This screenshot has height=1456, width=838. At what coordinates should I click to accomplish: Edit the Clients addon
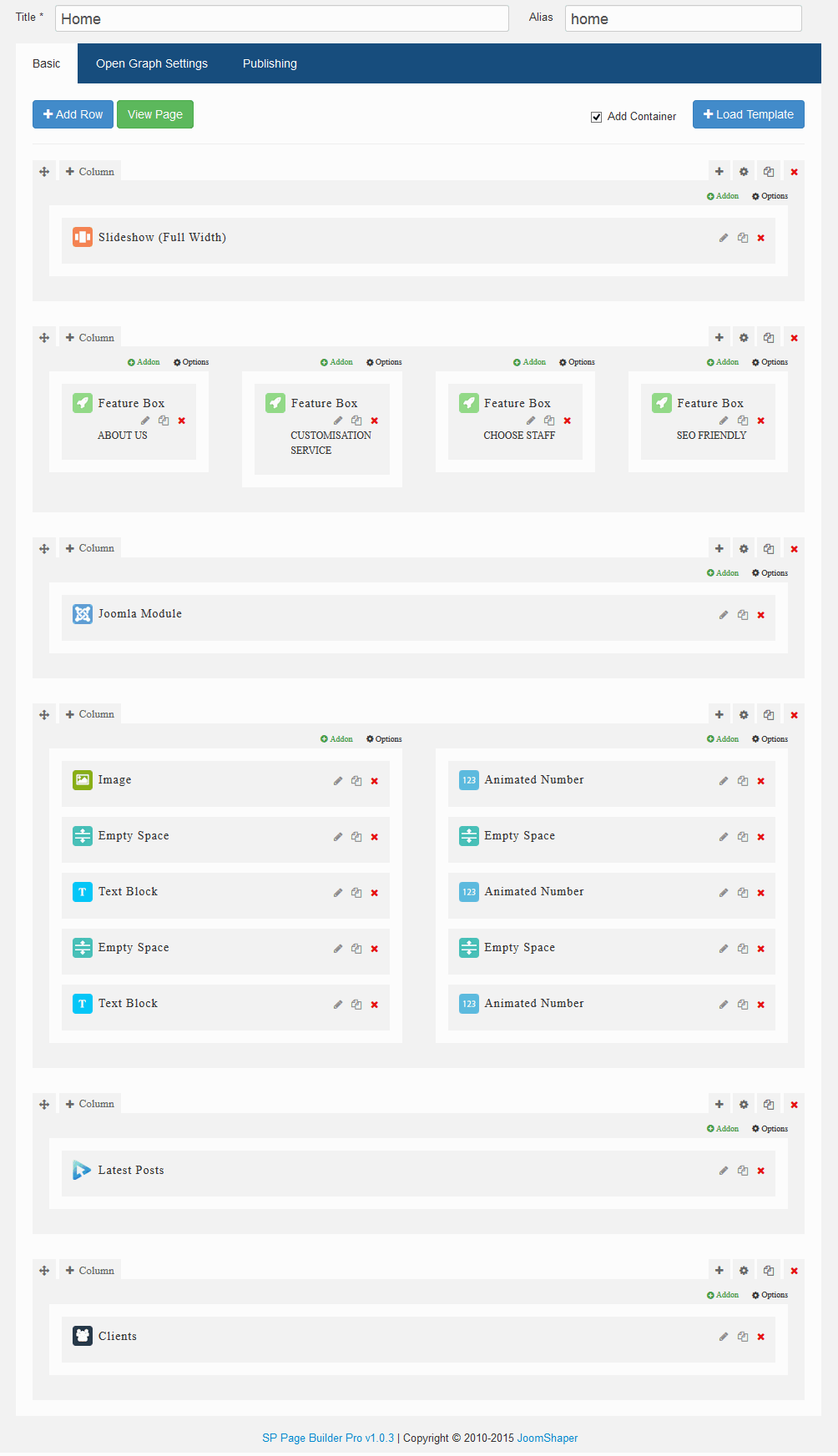click(724, 1337)
